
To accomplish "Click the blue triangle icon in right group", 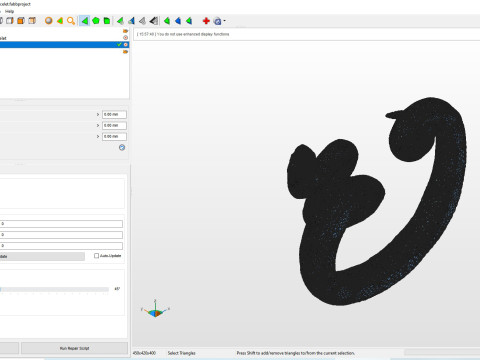I will coord(178,21).
